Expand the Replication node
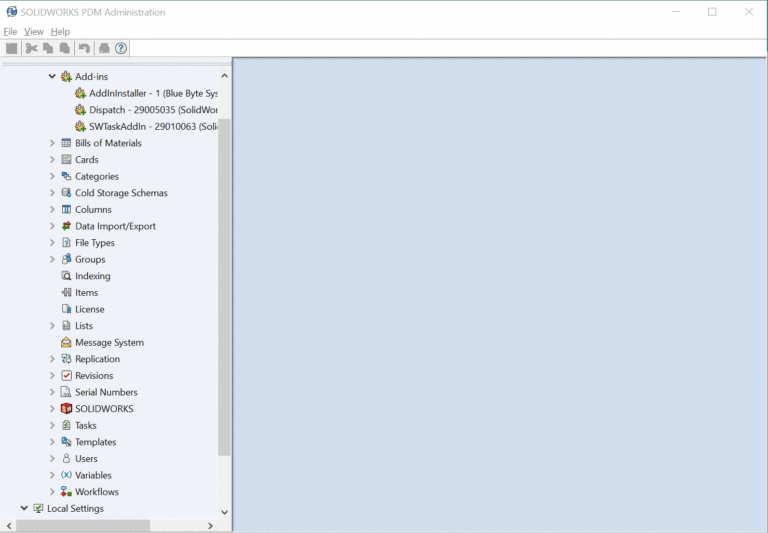The image size is (768, 533). click(52, 359)
